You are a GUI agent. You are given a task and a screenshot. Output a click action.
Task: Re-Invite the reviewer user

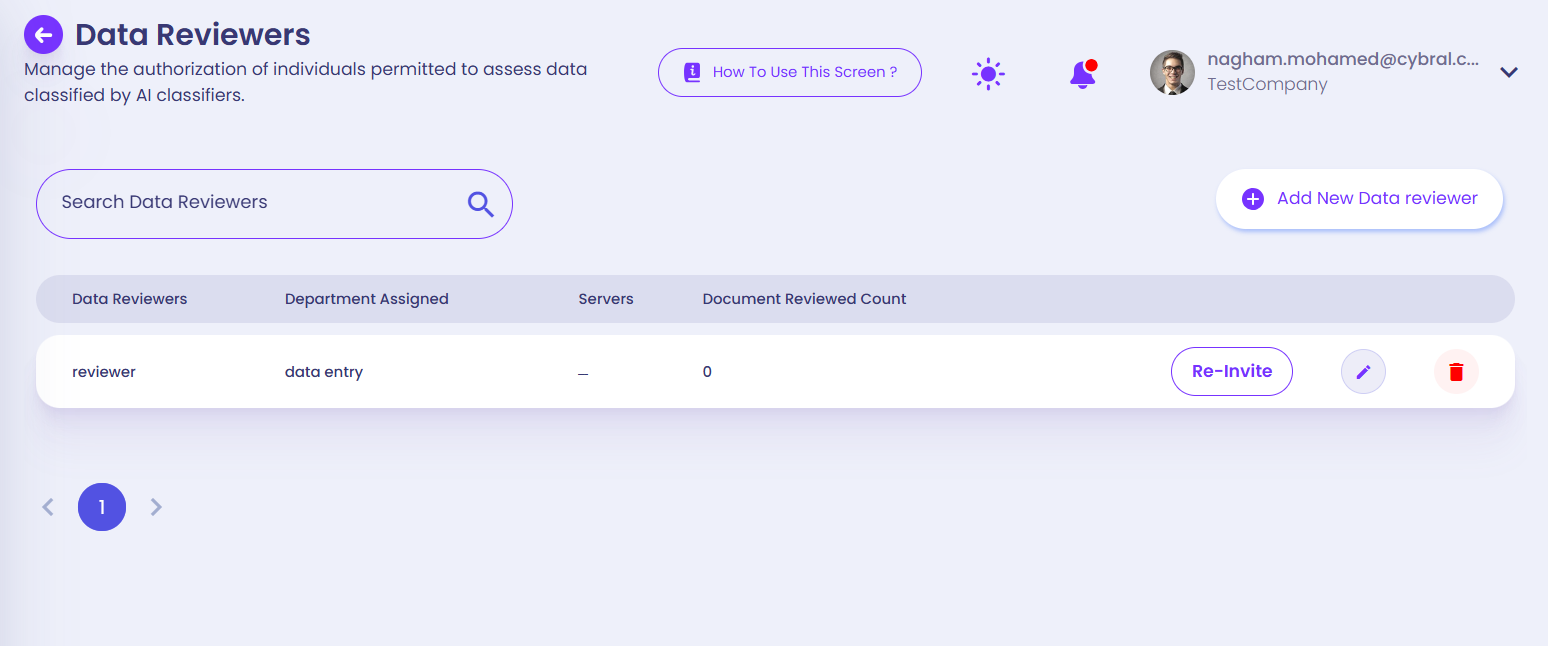tap(1231, 372)
